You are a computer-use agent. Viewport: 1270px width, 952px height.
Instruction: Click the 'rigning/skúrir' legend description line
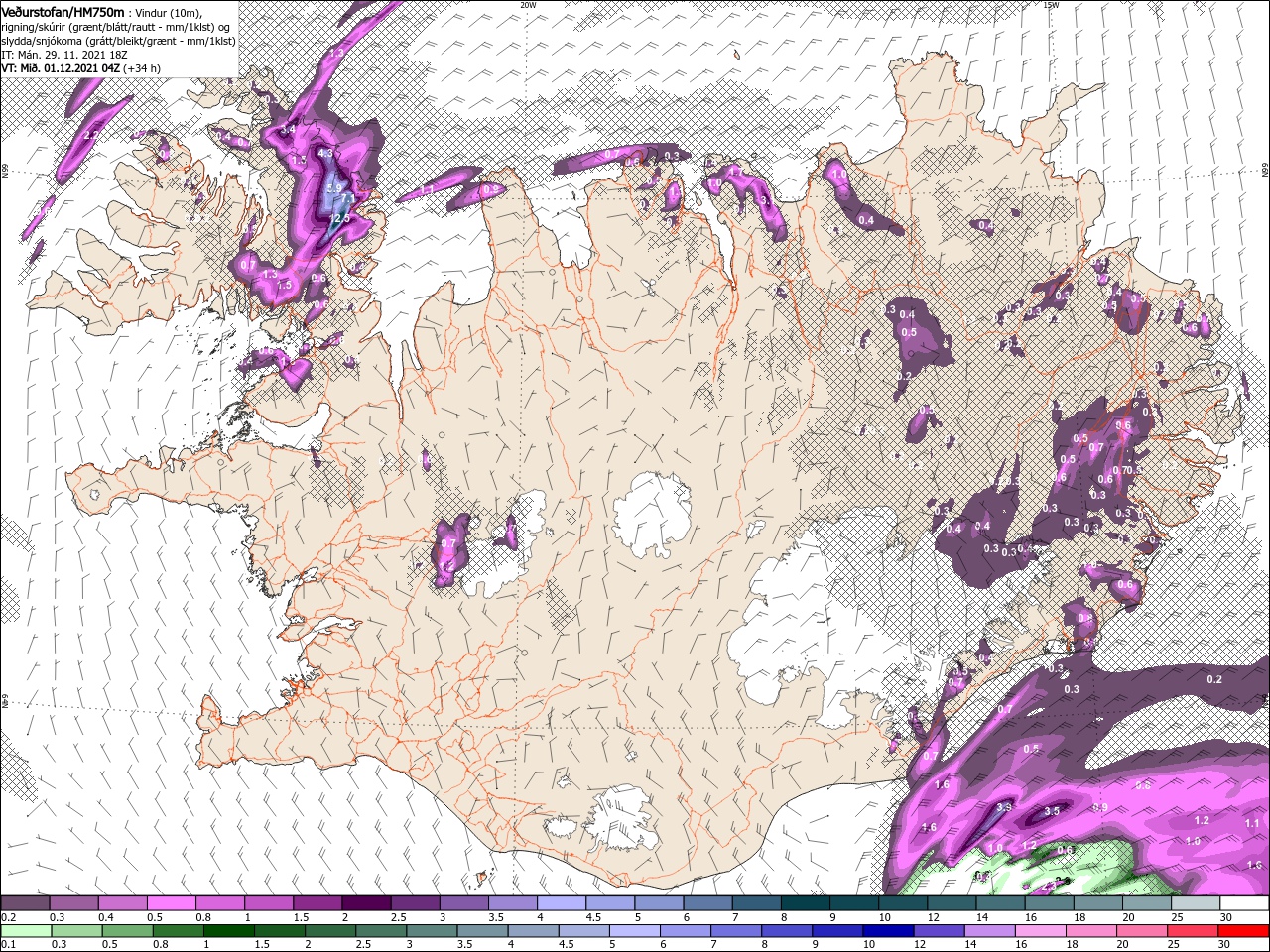click(x=115, y=27)
